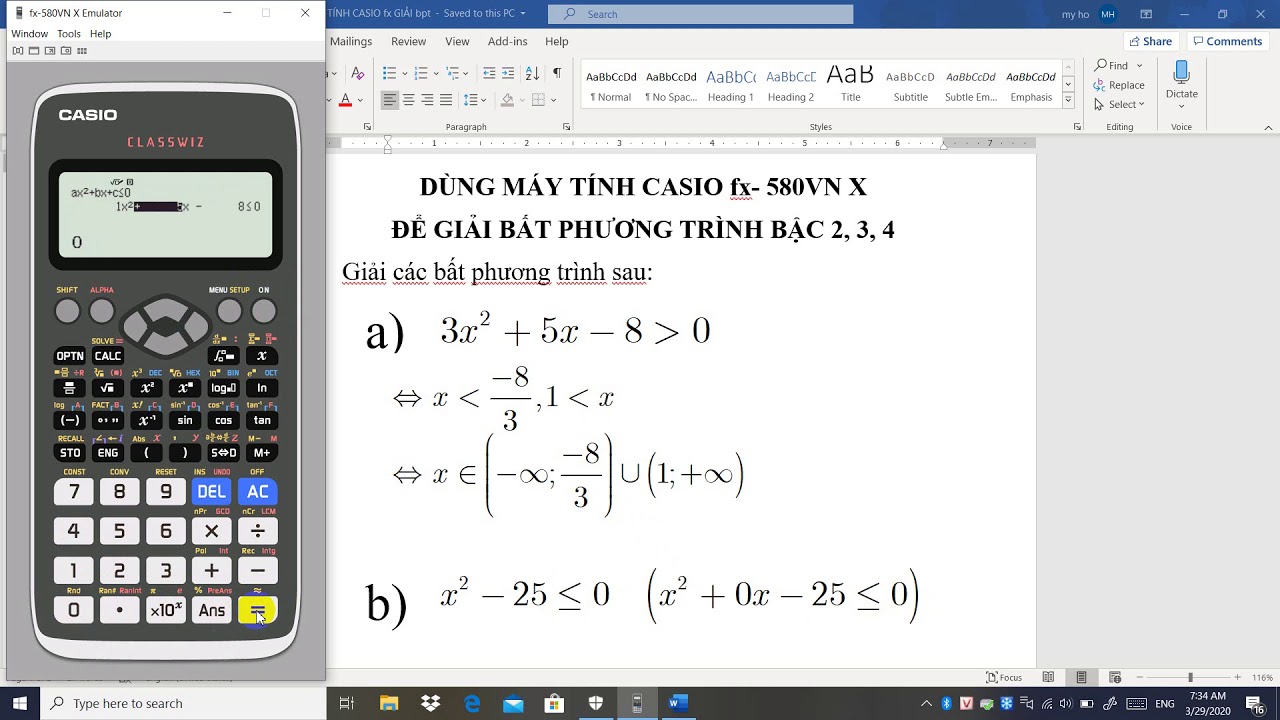The width and height of the screenshot is (1280, 720).
Task: Open the Review ribbon tab
Action: (x=408, y=41)
